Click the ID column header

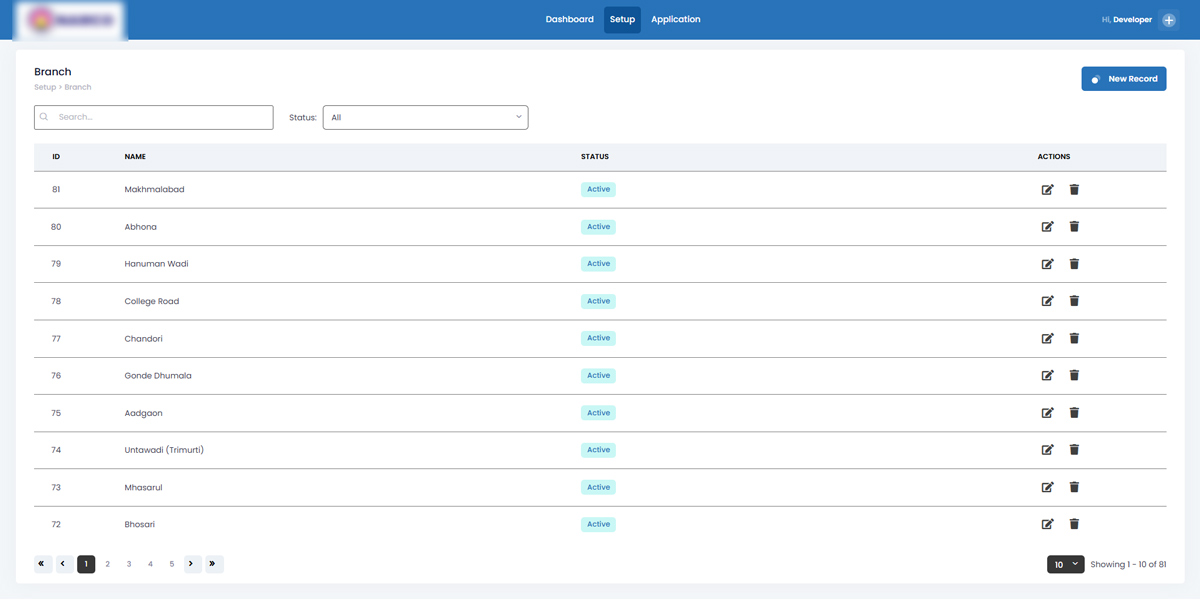coord(56,157)
